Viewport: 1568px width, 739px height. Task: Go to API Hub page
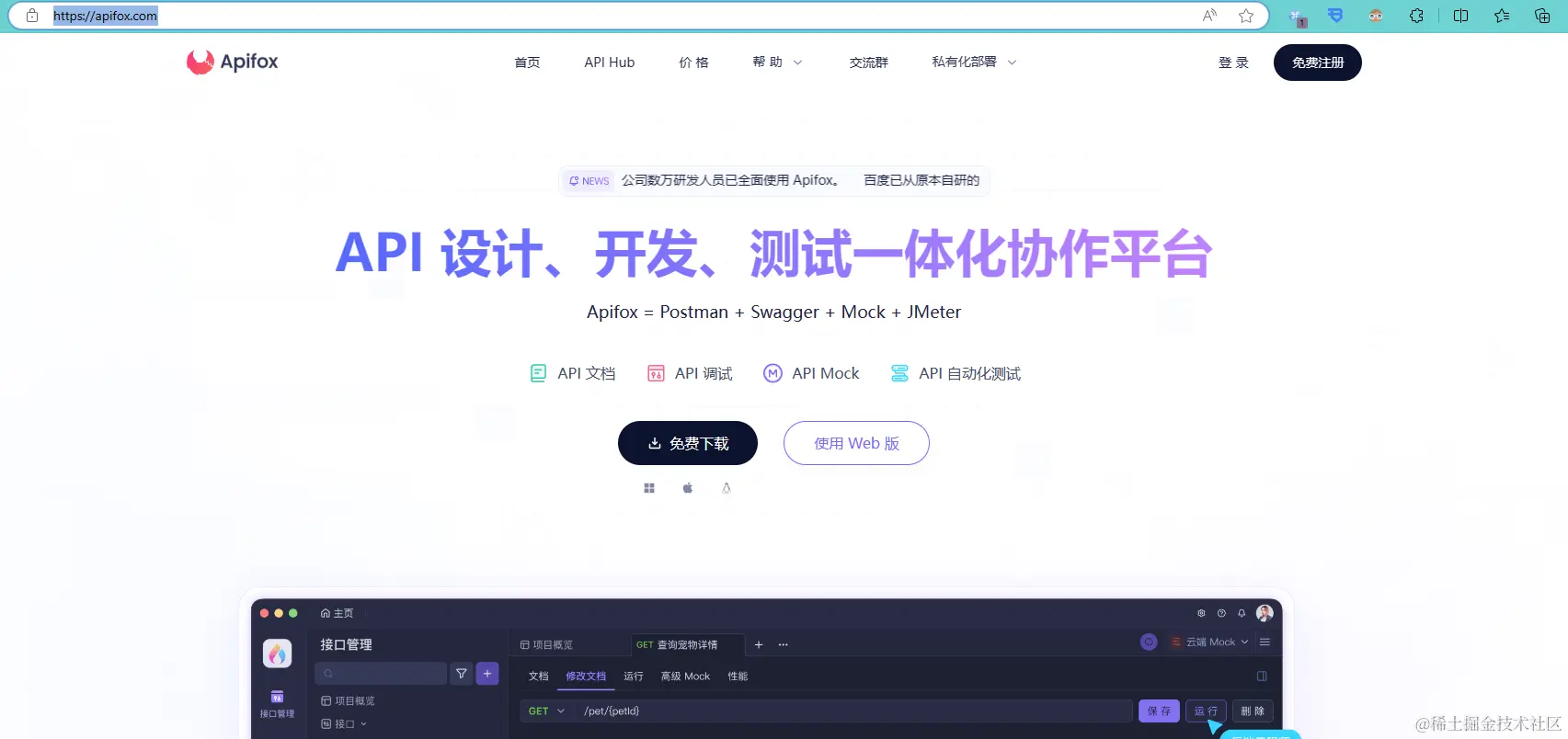[609, 63]
